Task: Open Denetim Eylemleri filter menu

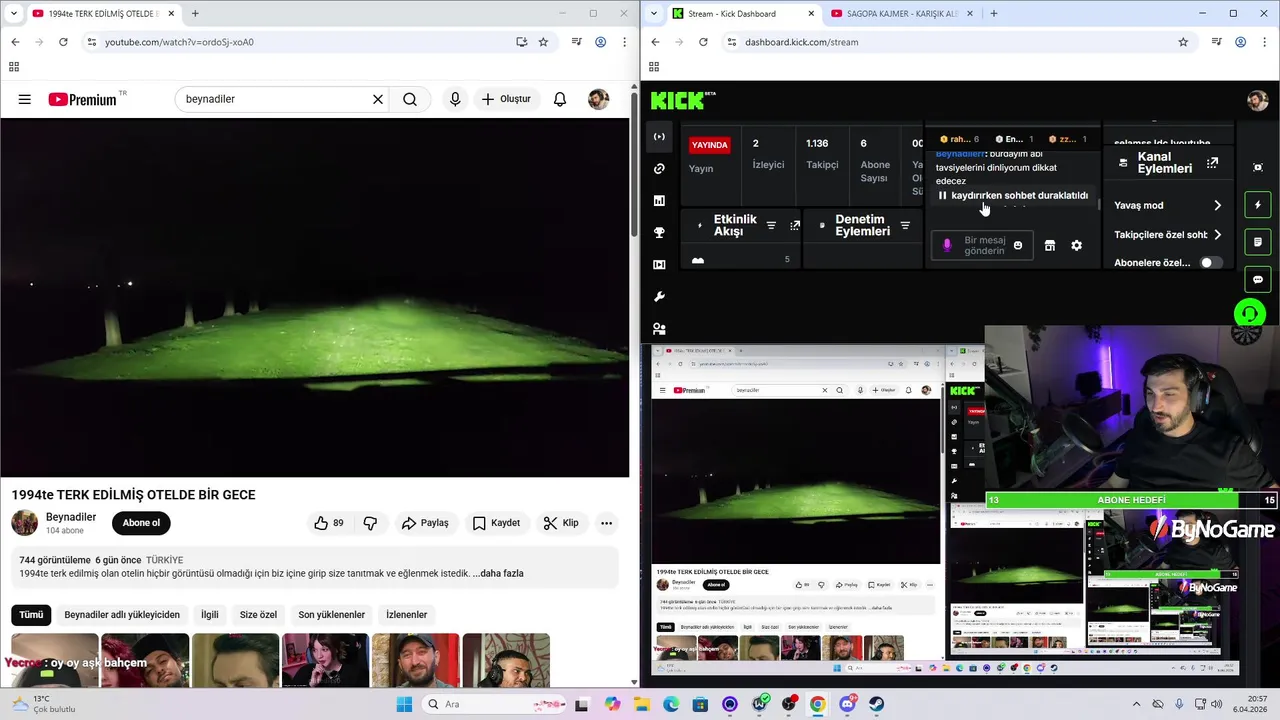Action: [905, 226]
